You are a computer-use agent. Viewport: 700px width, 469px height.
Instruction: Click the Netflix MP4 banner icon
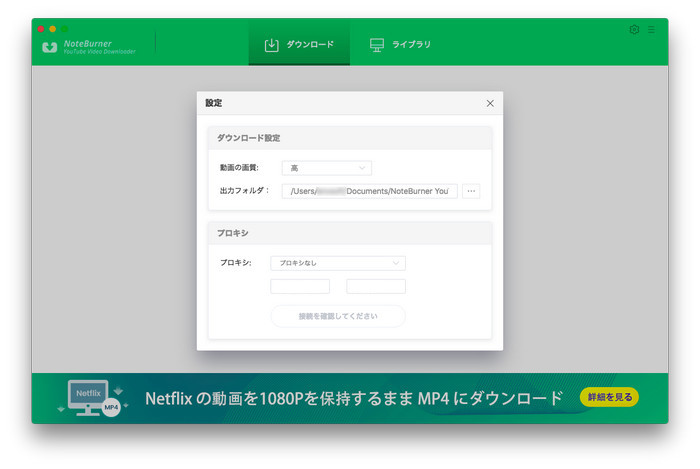(x=92, y=398)
